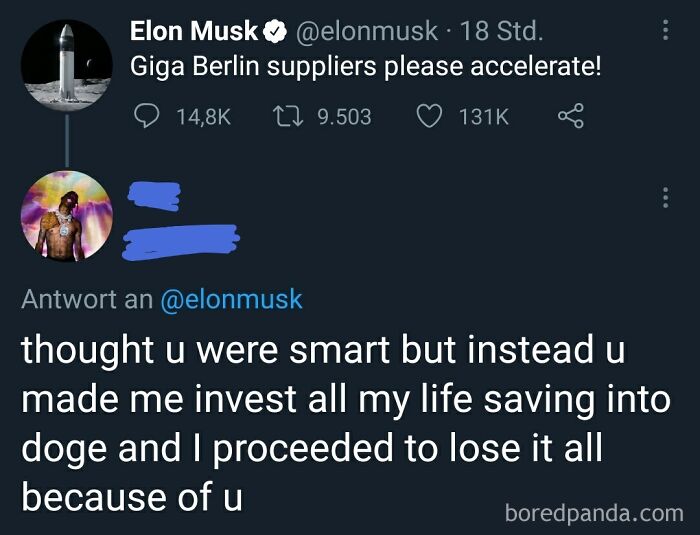
Task: Tap the share icon on Elon's tweet
Action: click(568, 117)
